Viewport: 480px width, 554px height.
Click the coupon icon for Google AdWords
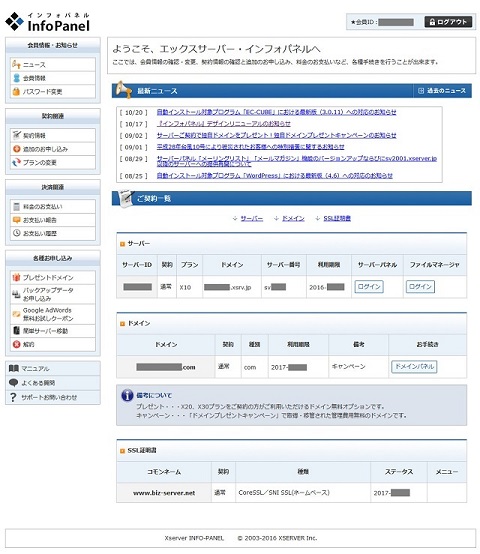(16, 314)
